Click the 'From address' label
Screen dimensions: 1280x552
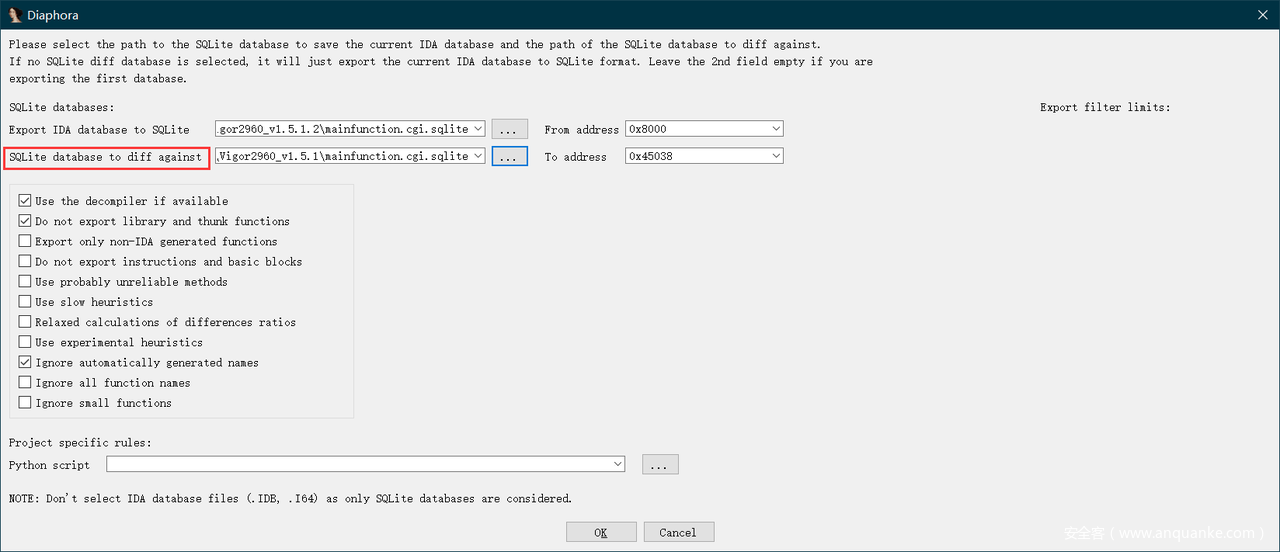pos(582,130)
